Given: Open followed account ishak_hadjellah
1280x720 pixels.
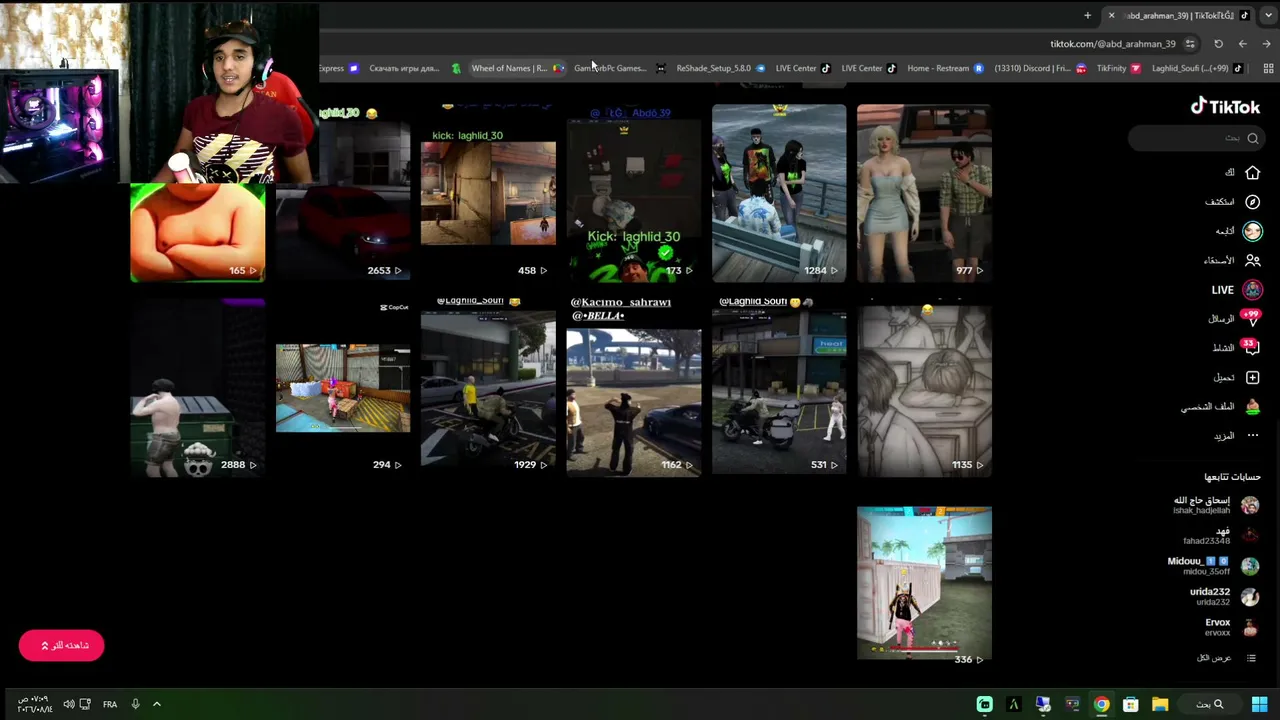Looking at the screenshot, I should (x=1216, y=505).
